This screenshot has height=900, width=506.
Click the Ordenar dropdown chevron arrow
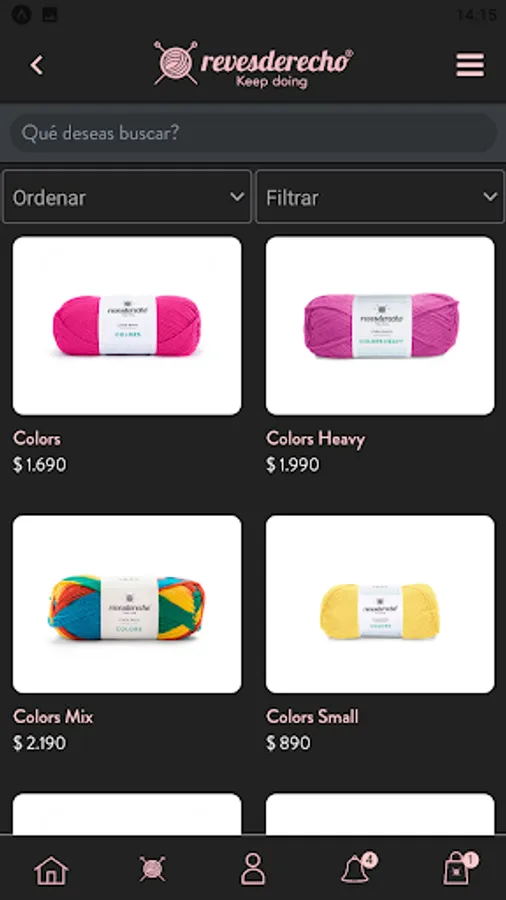click(x=237, y=197)
